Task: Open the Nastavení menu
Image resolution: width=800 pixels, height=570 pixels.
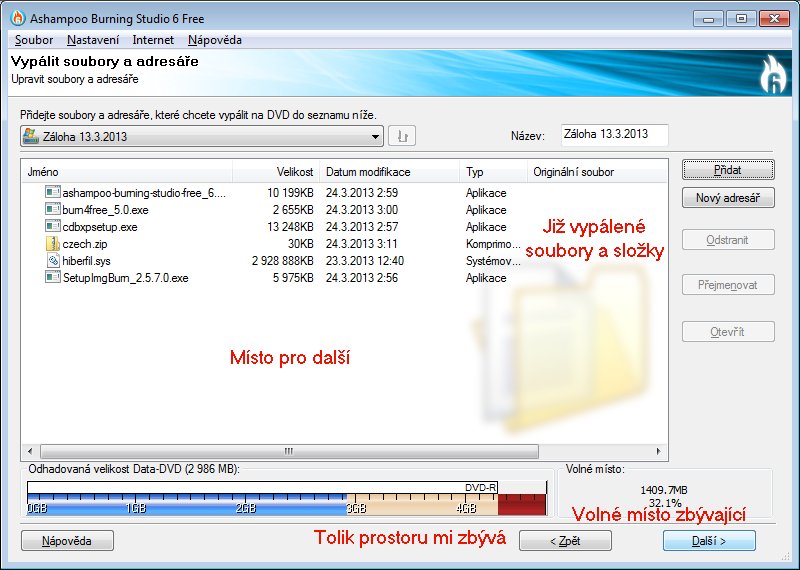Action: [93, 40]
